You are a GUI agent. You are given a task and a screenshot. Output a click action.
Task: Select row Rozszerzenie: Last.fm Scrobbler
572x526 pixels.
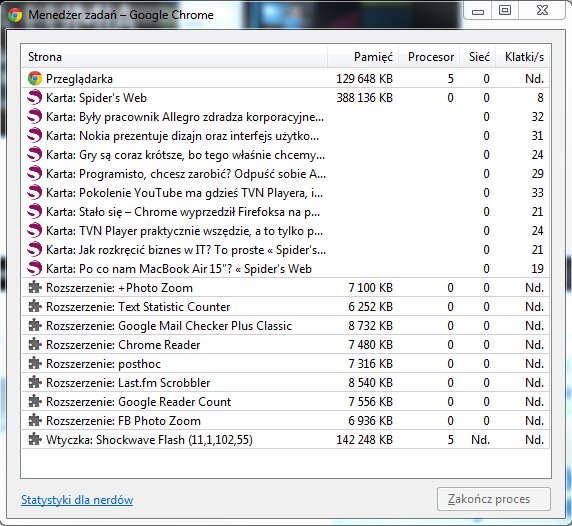point(286,382)
